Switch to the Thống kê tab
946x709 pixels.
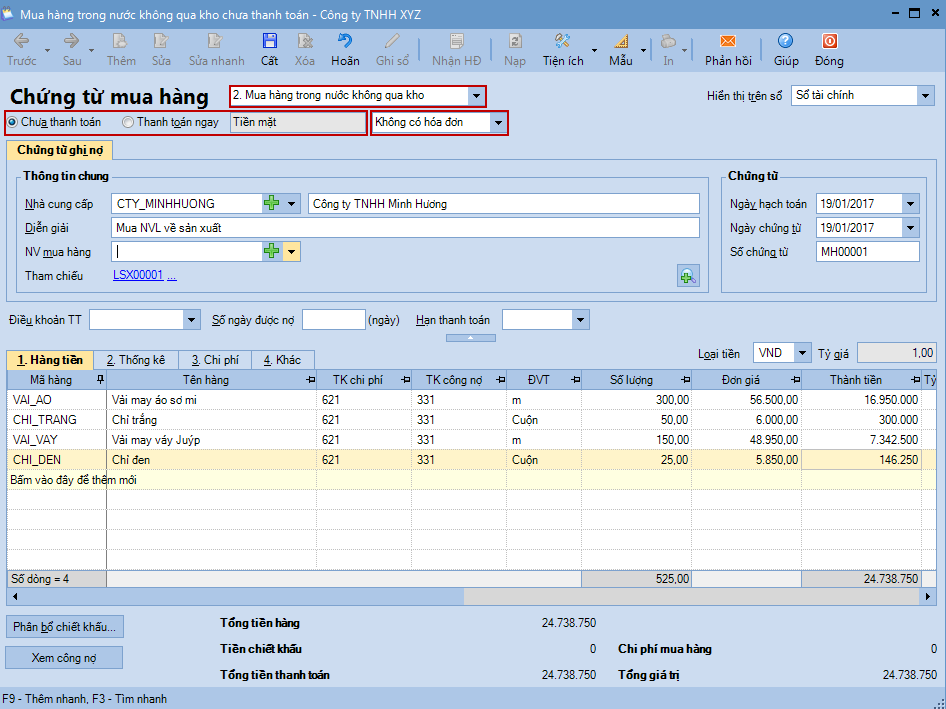click(136, 360)
